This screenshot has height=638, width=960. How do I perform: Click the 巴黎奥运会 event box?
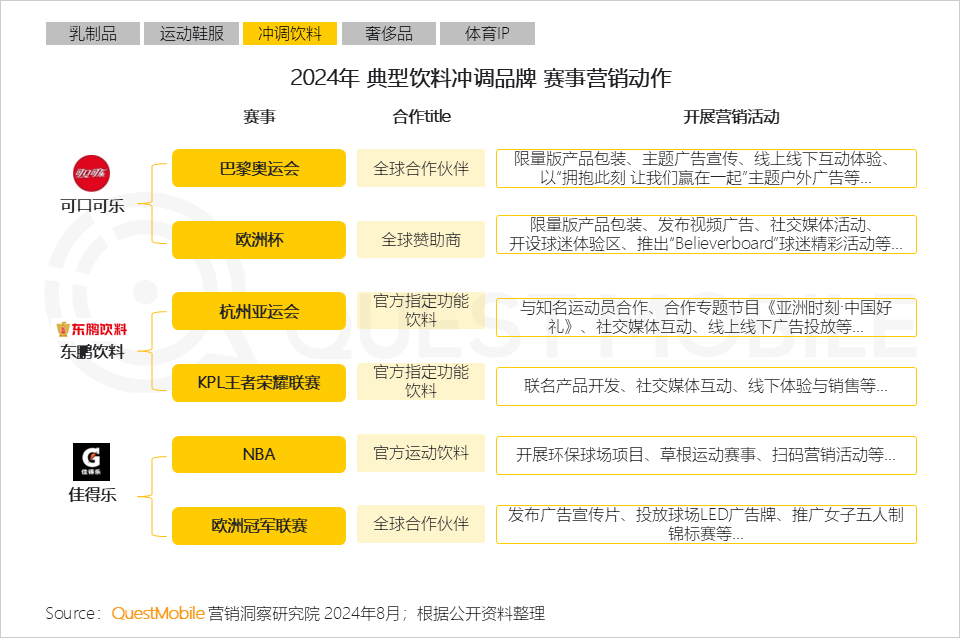259,168
